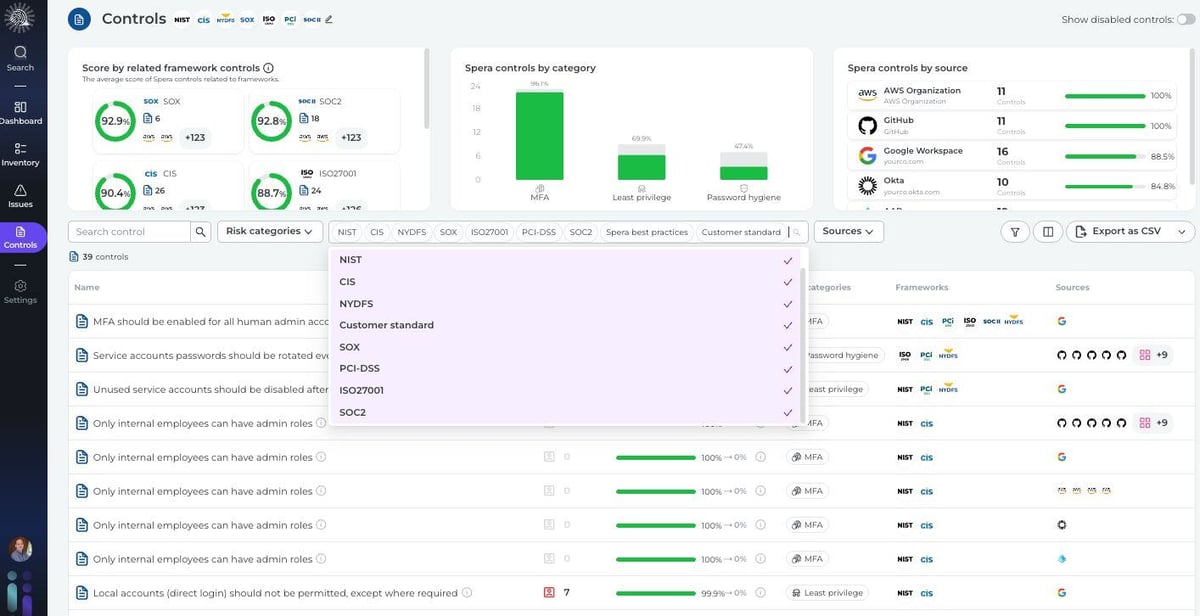Open Search in the sidebar

tap(20, 58)
